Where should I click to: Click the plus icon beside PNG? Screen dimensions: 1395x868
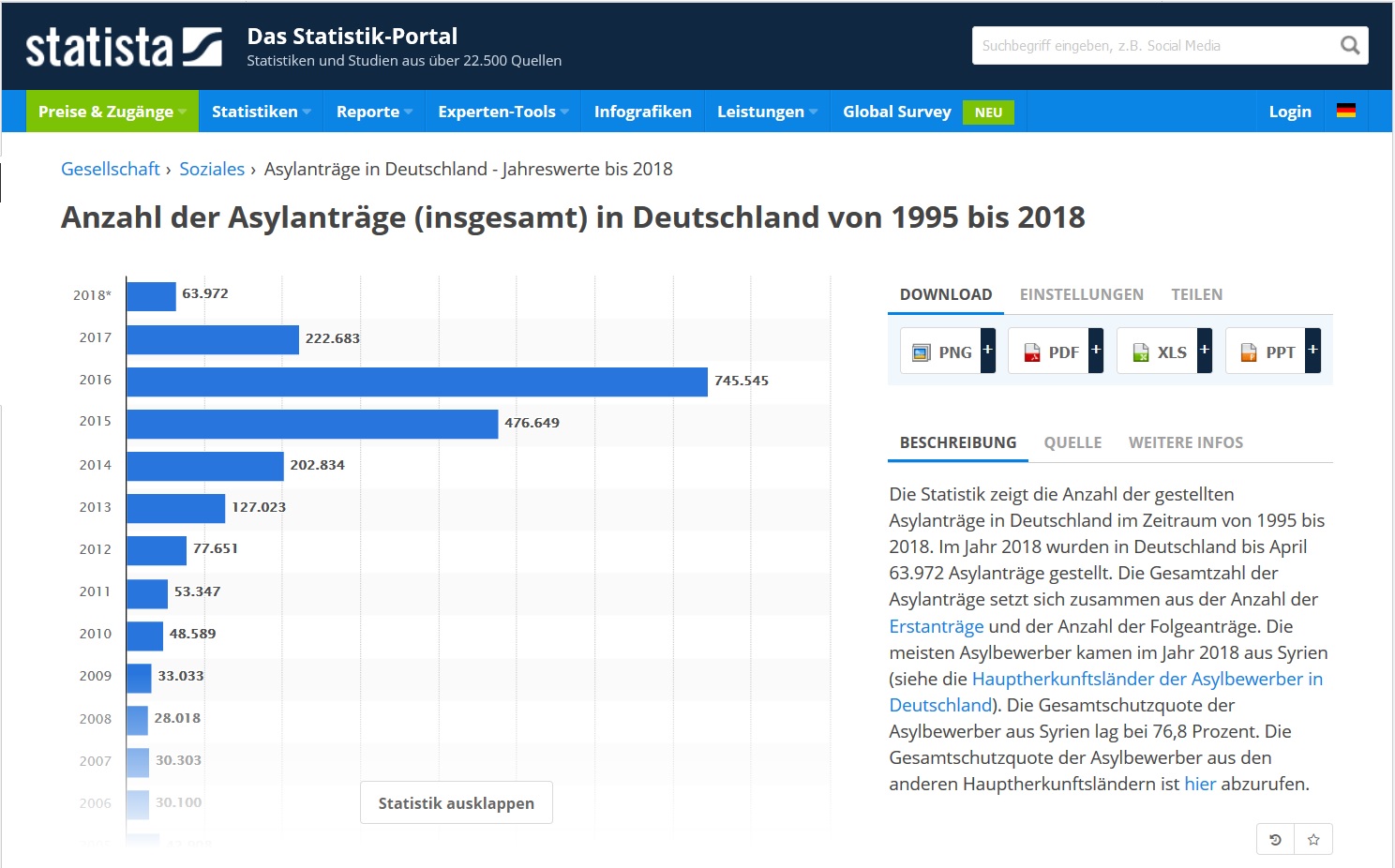tap(988, 351)
